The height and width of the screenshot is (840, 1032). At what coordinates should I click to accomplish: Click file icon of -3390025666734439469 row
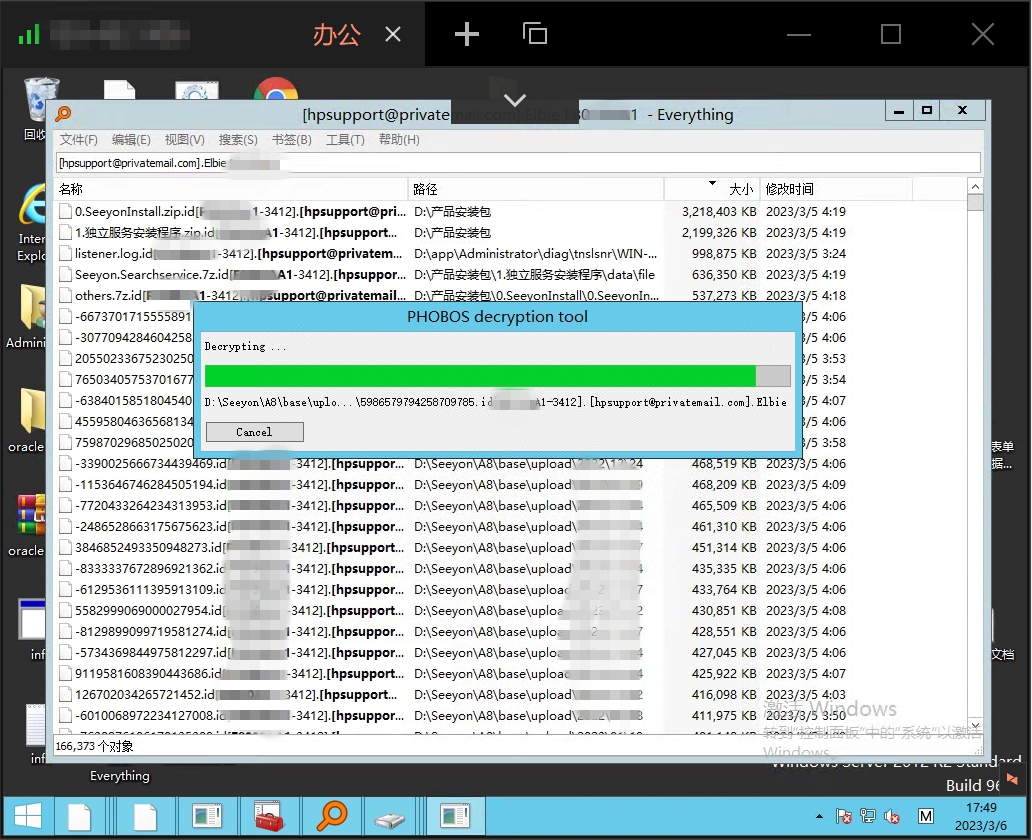(x=65, y=463)
